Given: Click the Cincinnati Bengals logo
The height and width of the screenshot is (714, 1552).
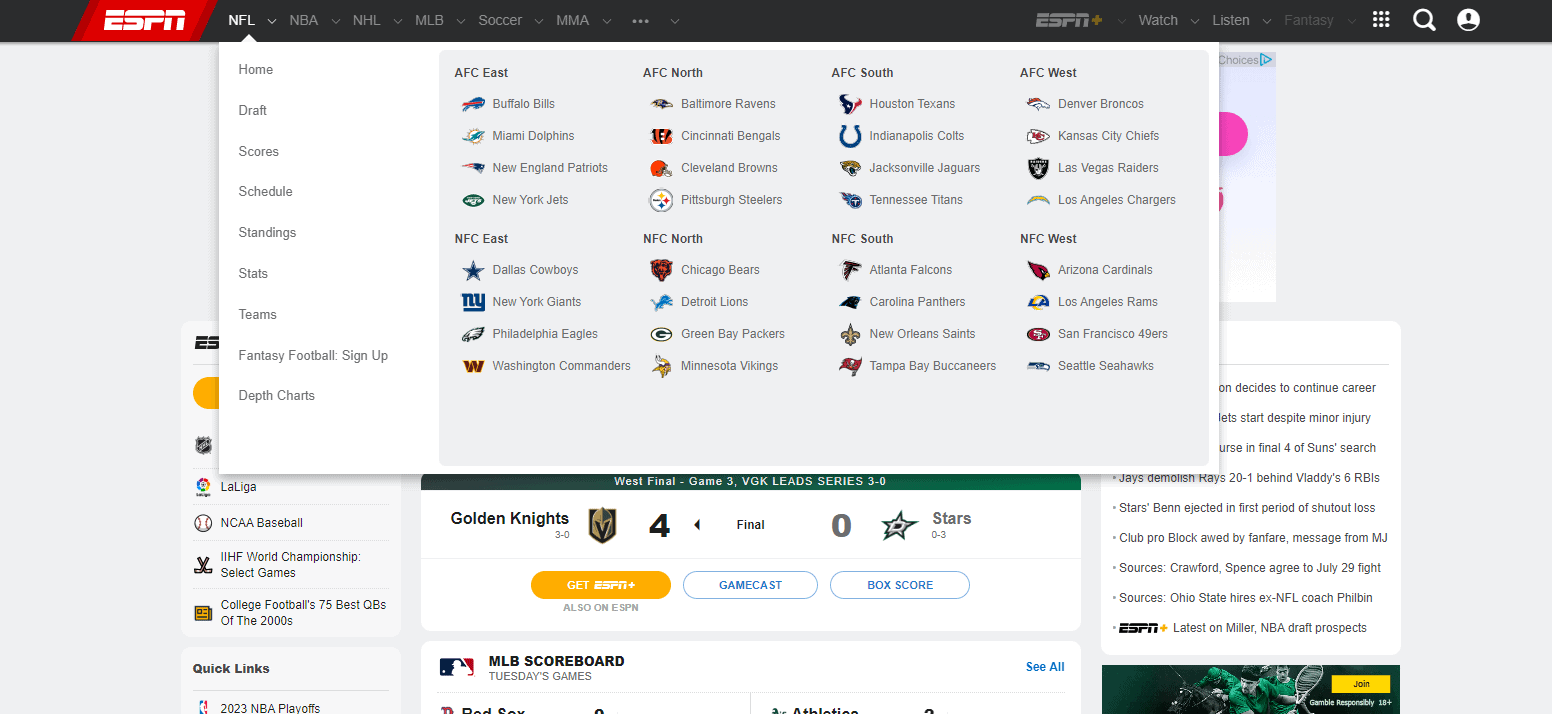Looking at the screenshot, I should pos(661,136).
